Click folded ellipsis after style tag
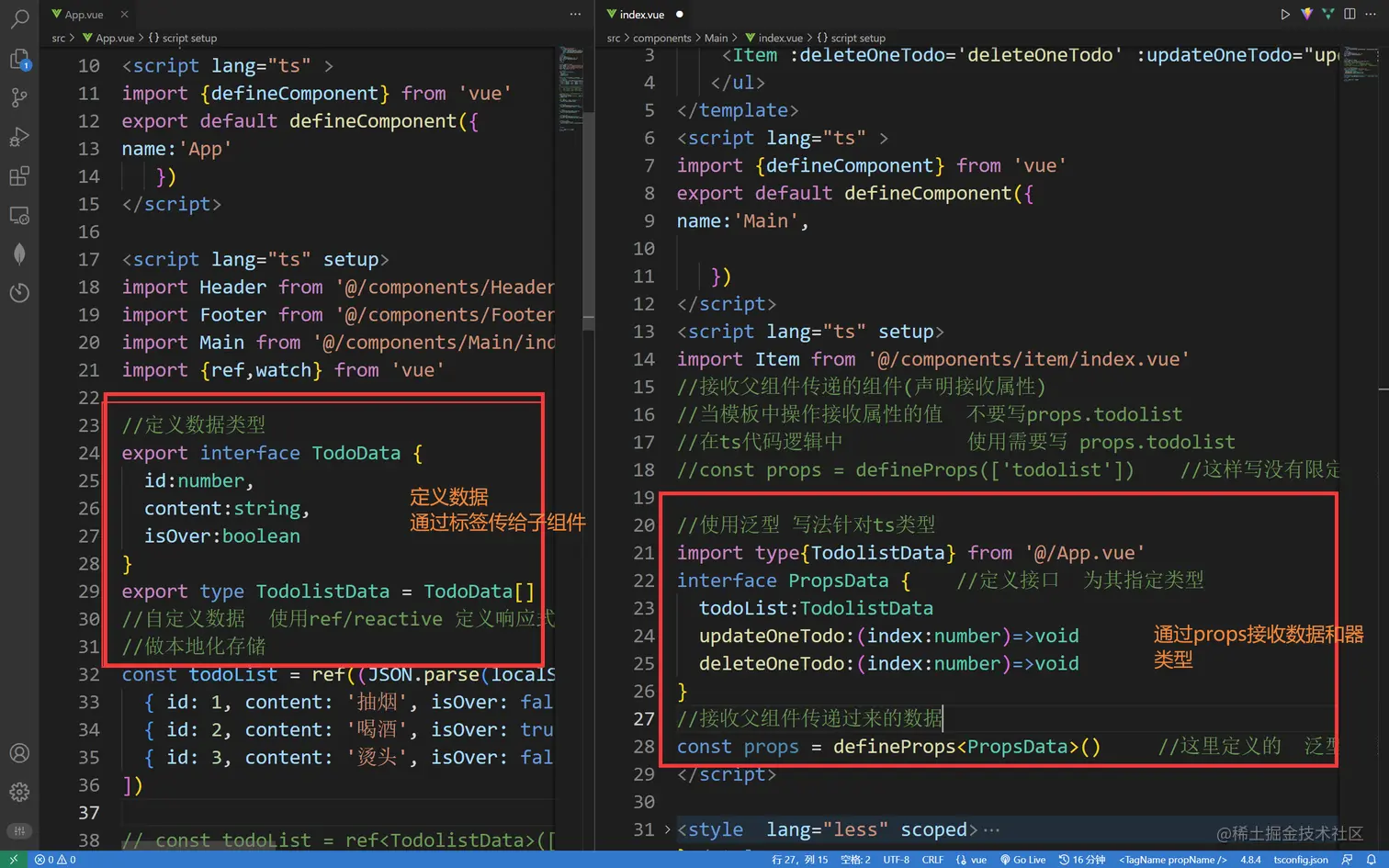 (991, 830)
